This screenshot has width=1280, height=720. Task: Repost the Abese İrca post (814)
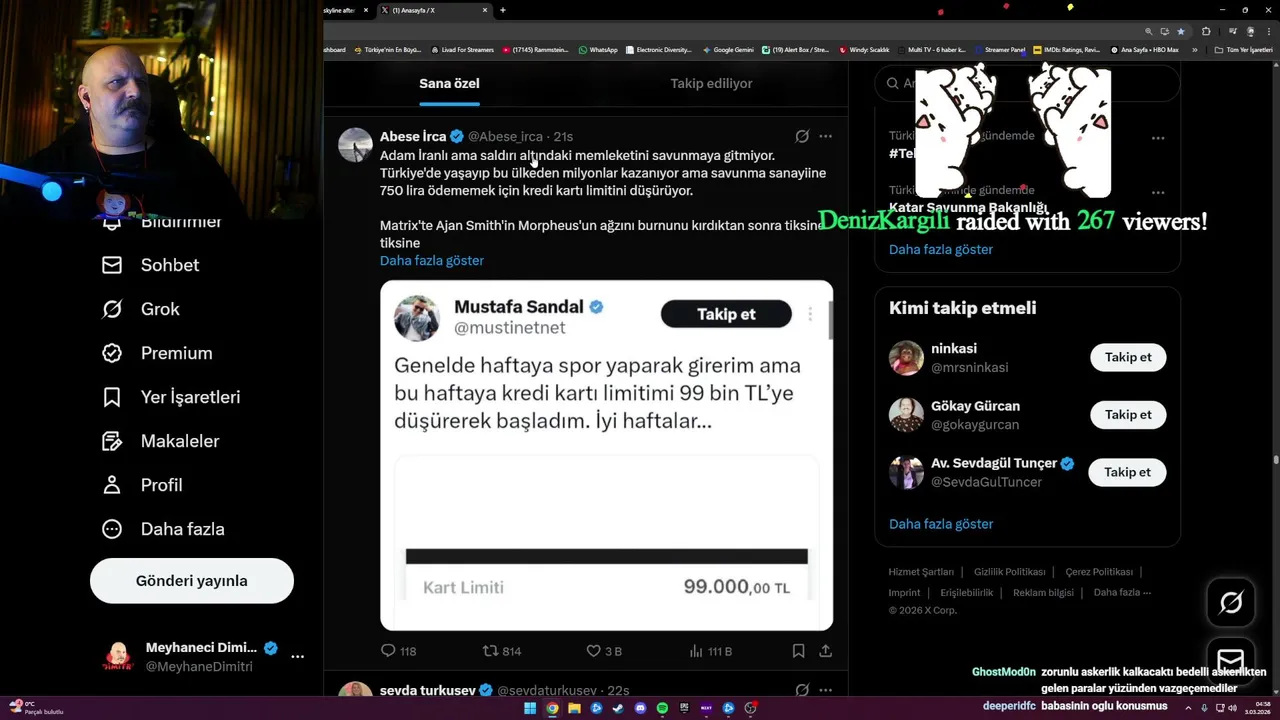[502, 651]
